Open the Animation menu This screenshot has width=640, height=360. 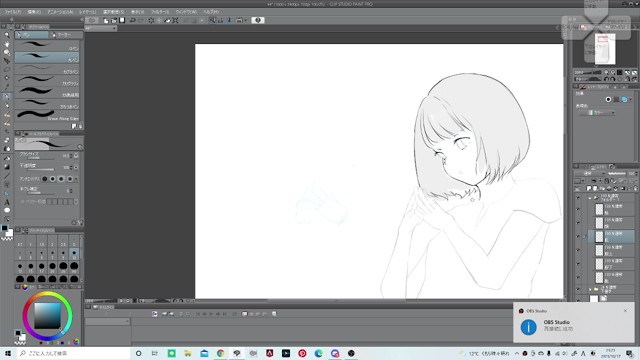click(x=60, y=12)
